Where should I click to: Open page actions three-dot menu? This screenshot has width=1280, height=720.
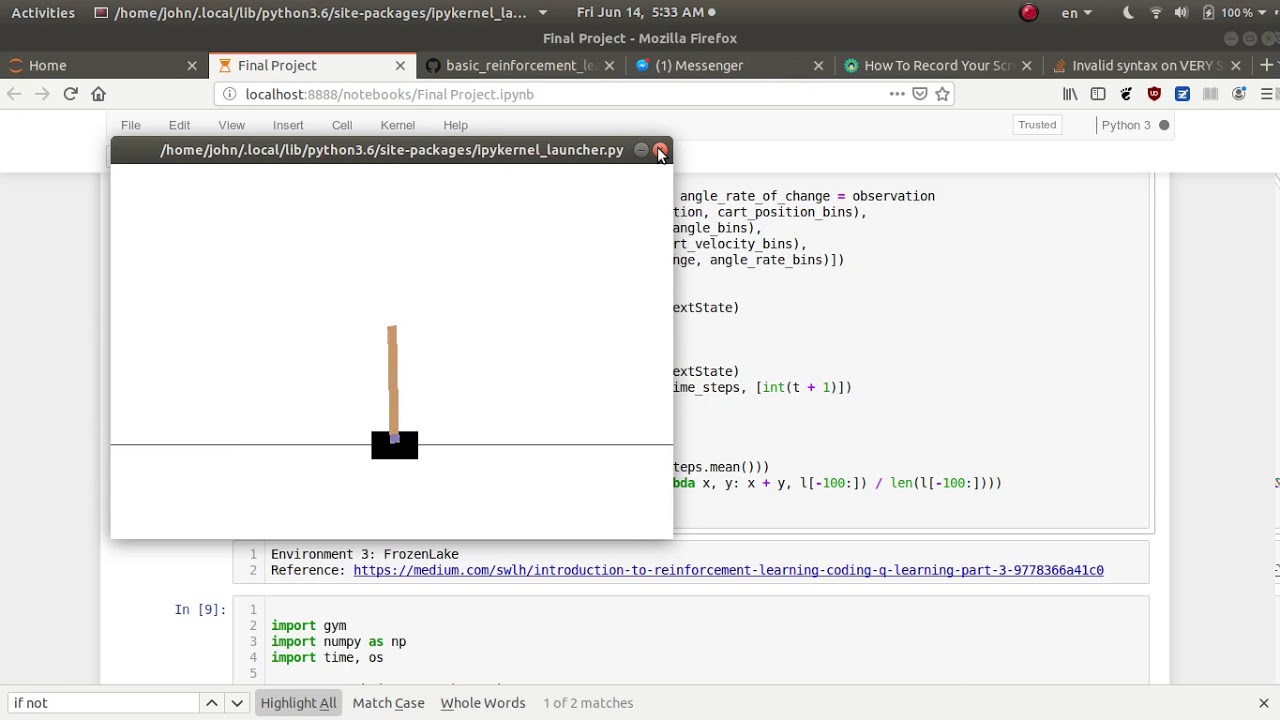[x=897, y=94]
